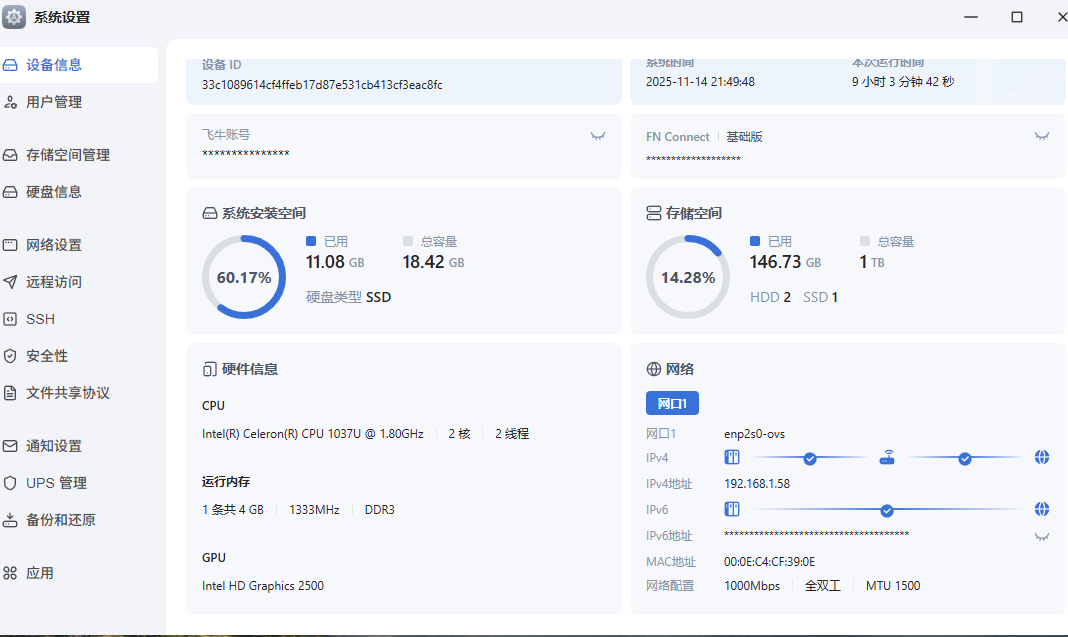Click the Intel HD Graphics 2500 text
The width and height of the screenshot is (1068, 637).
pos(263,586)
